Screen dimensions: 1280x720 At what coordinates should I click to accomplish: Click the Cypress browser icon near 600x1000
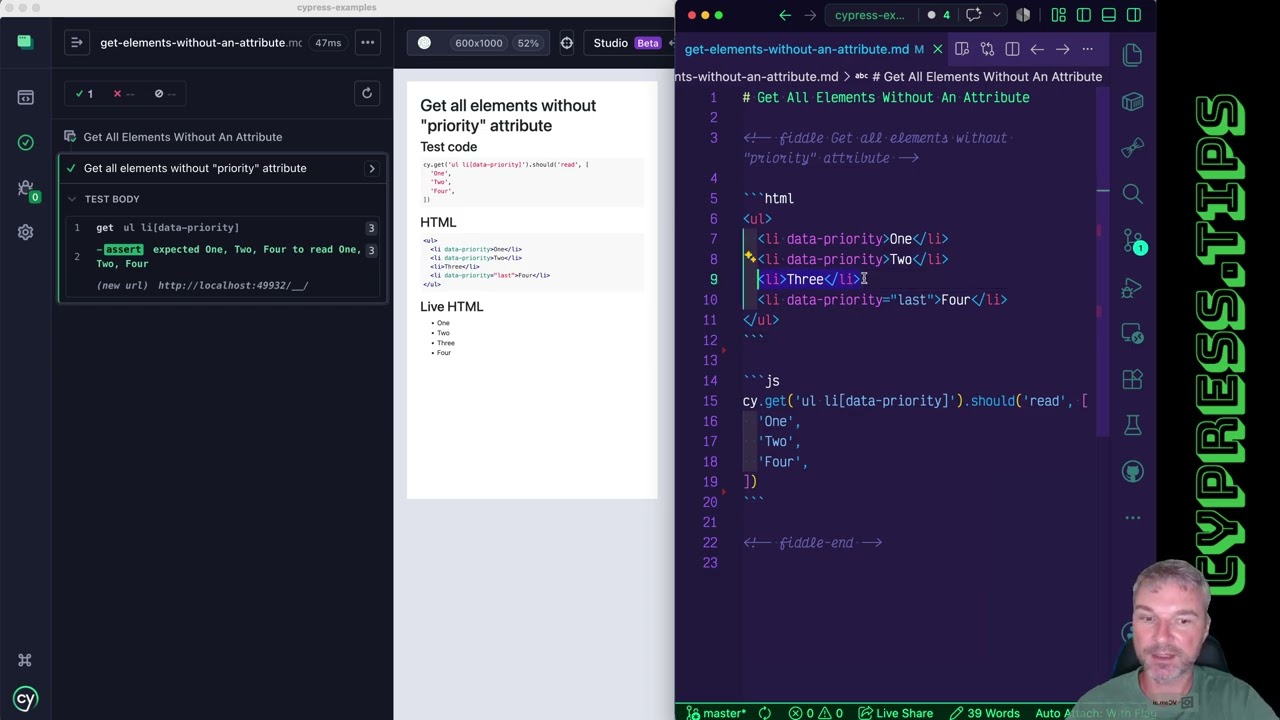pos(424,43)
